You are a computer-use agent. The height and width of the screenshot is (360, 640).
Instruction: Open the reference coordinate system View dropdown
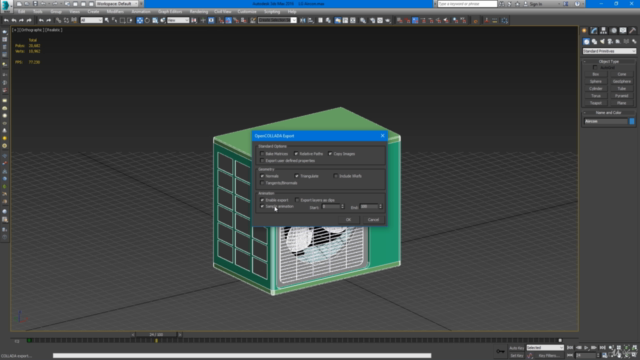click(x=178, y=20)
